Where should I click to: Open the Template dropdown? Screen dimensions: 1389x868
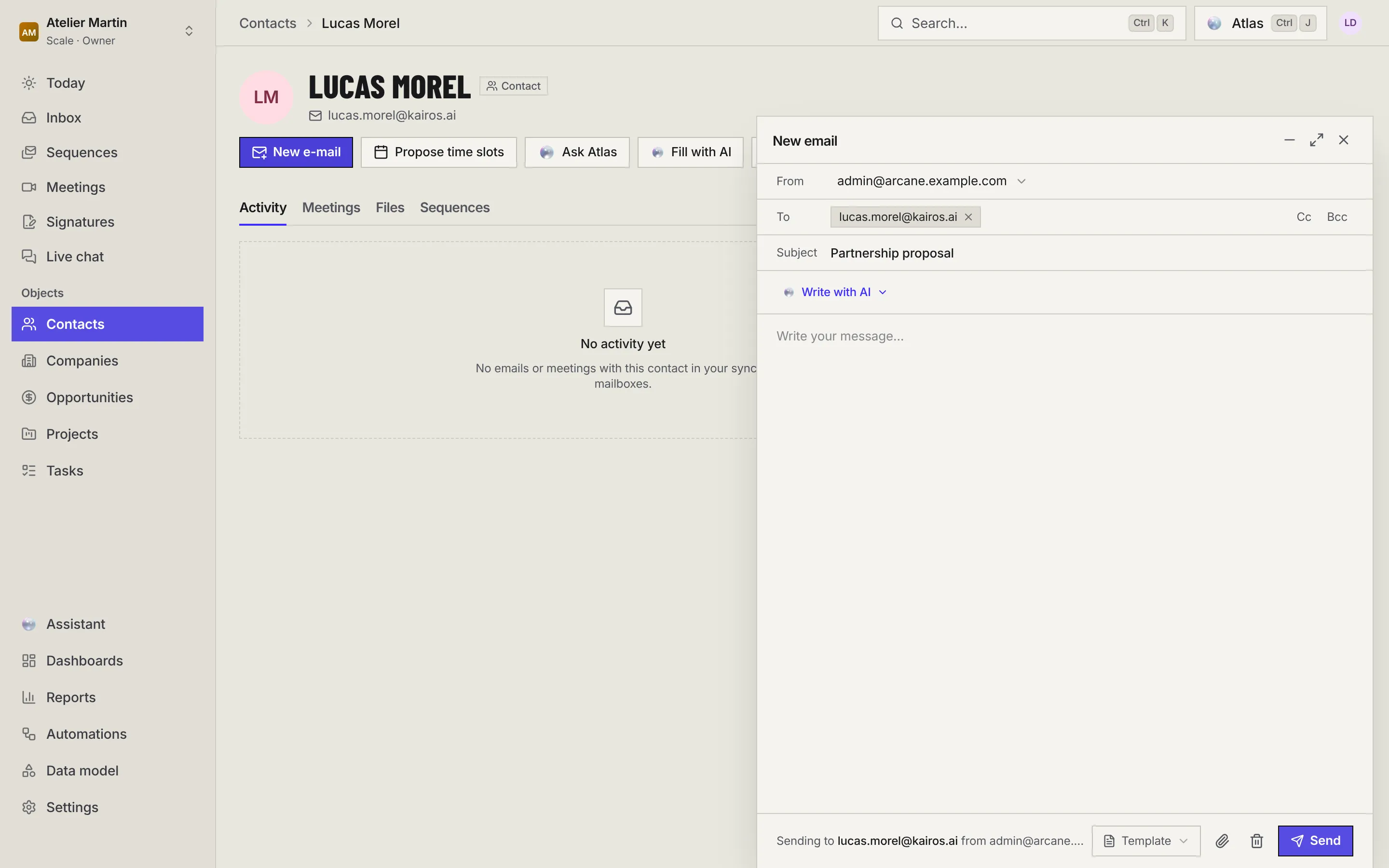pos(1145,841)
